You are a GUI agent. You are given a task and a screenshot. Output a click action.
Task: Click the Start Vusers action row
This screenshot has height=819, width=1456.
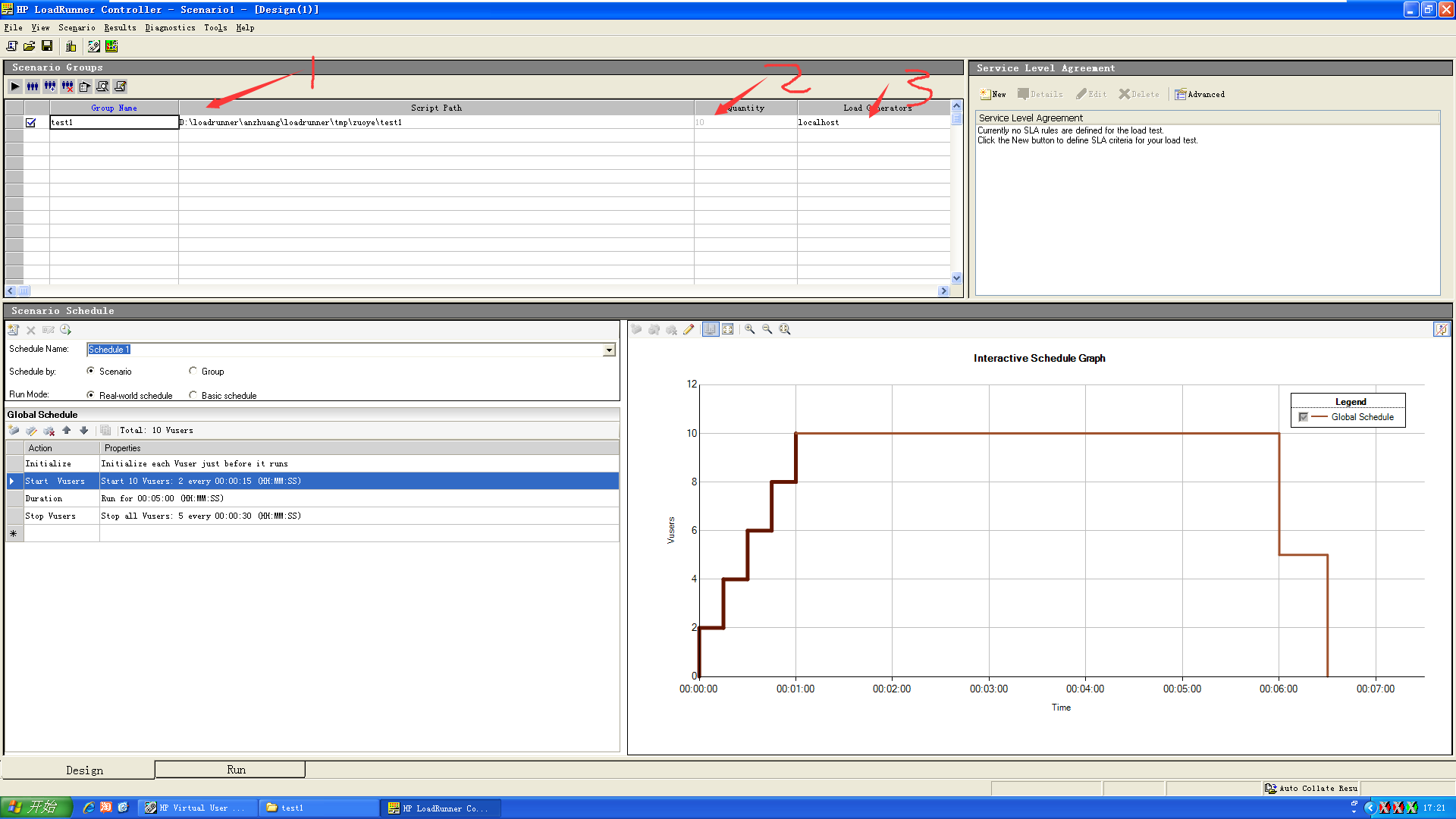pos(313,481)
